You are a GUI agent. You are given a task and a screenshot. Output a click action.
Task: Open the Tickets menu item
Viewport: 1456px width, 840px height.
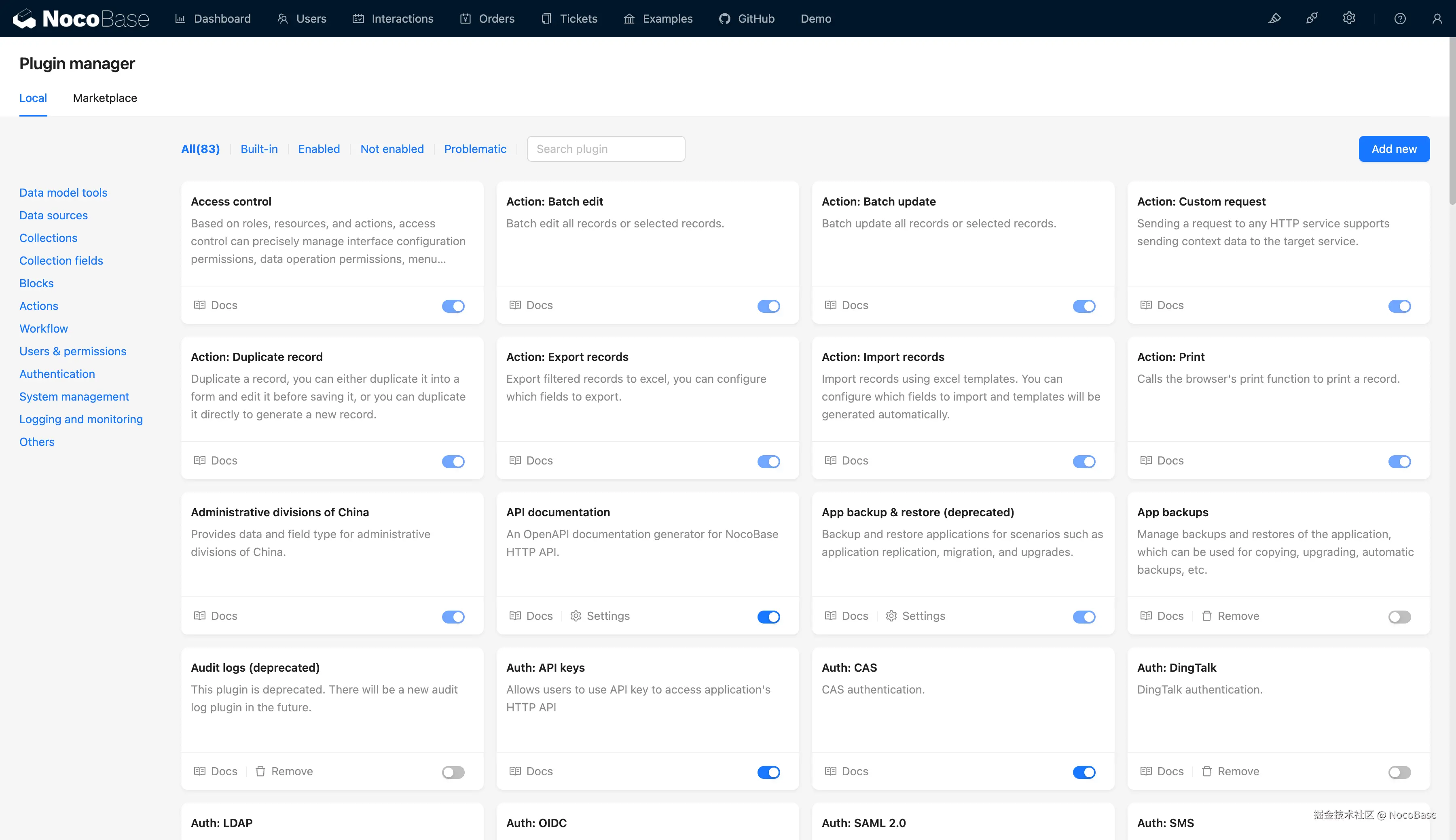(x=569, y=19)
